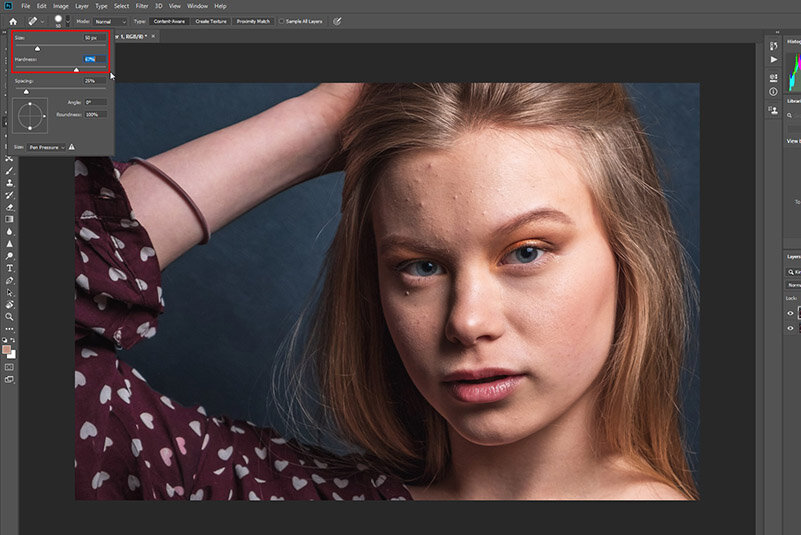Select the Pen tool
The width and height of the screenshot is (801, 535).
(9, 281)
